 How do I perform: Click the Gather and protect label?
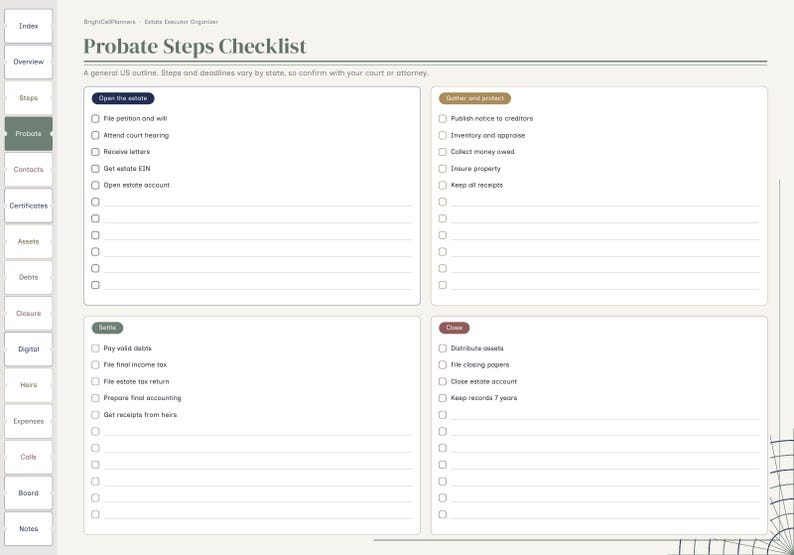(475, 98)
